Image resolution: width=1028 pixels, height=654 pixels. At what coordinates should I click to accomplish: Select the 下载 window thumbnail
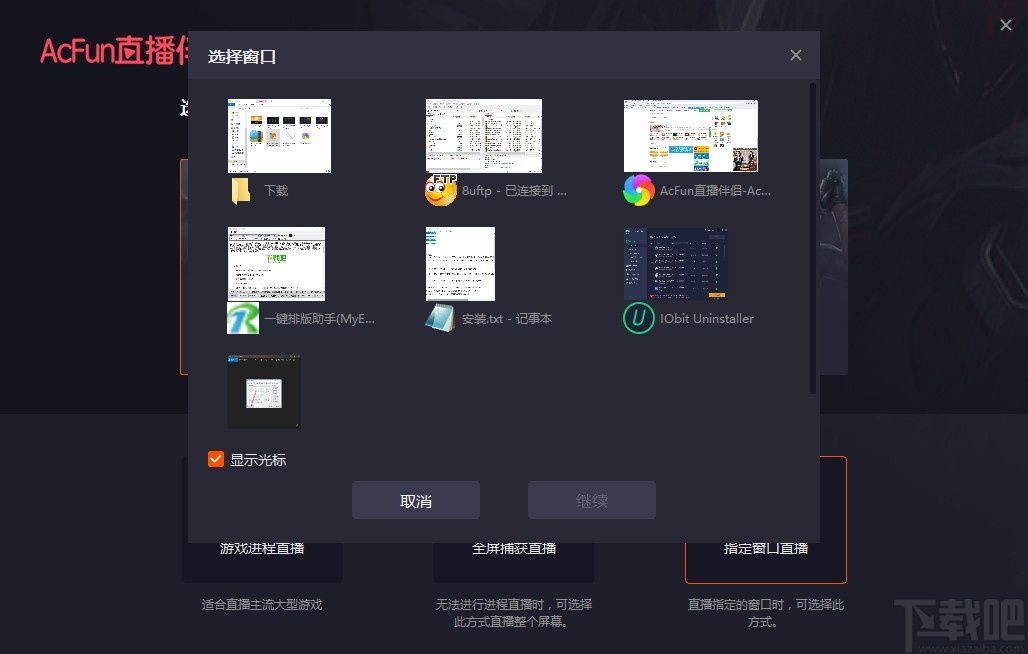click(279, 135)
